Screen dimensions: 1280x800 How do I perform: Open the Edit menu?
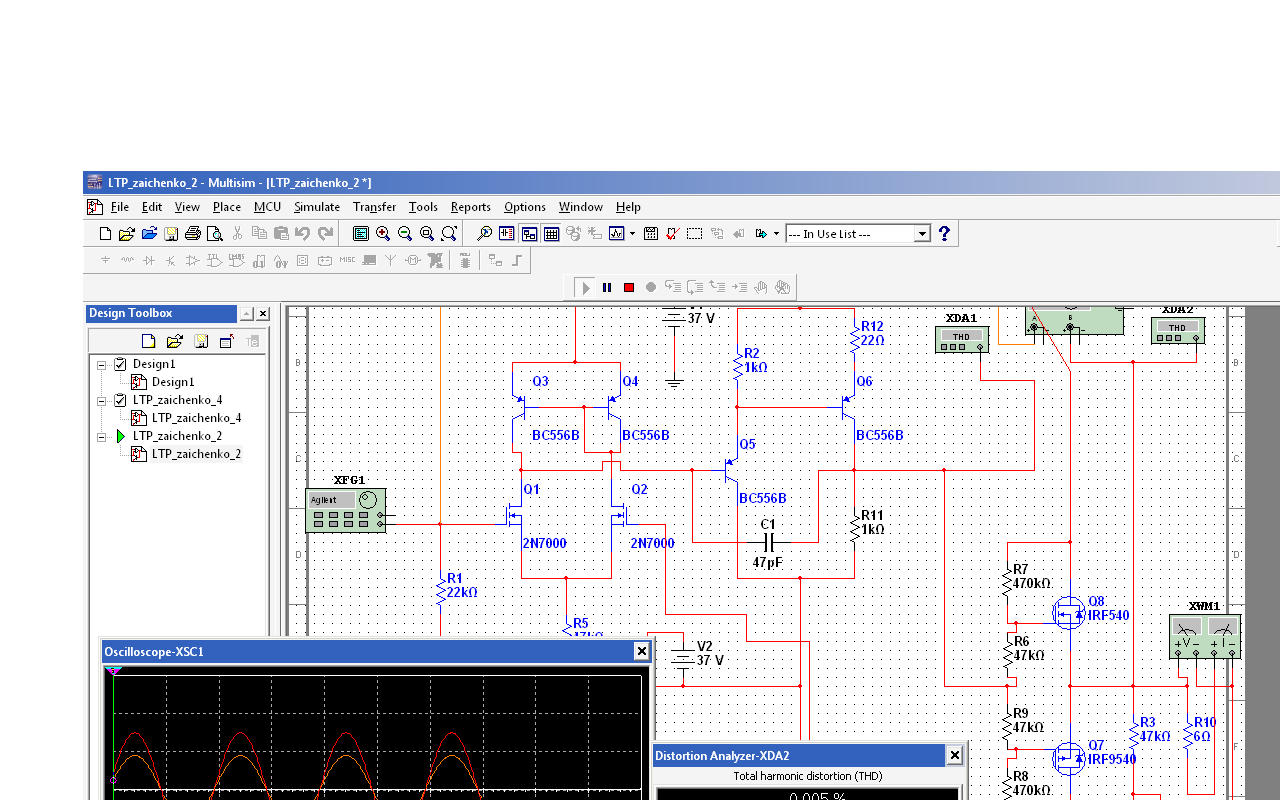coord(152,207)
